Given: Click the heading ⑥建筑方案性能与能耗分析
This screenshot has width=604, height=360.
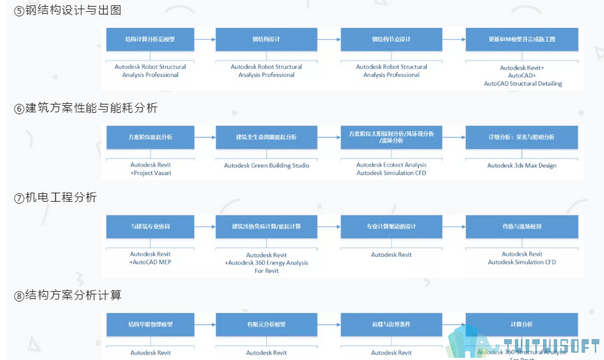Looking at the screenshot, I should point(86,108).
